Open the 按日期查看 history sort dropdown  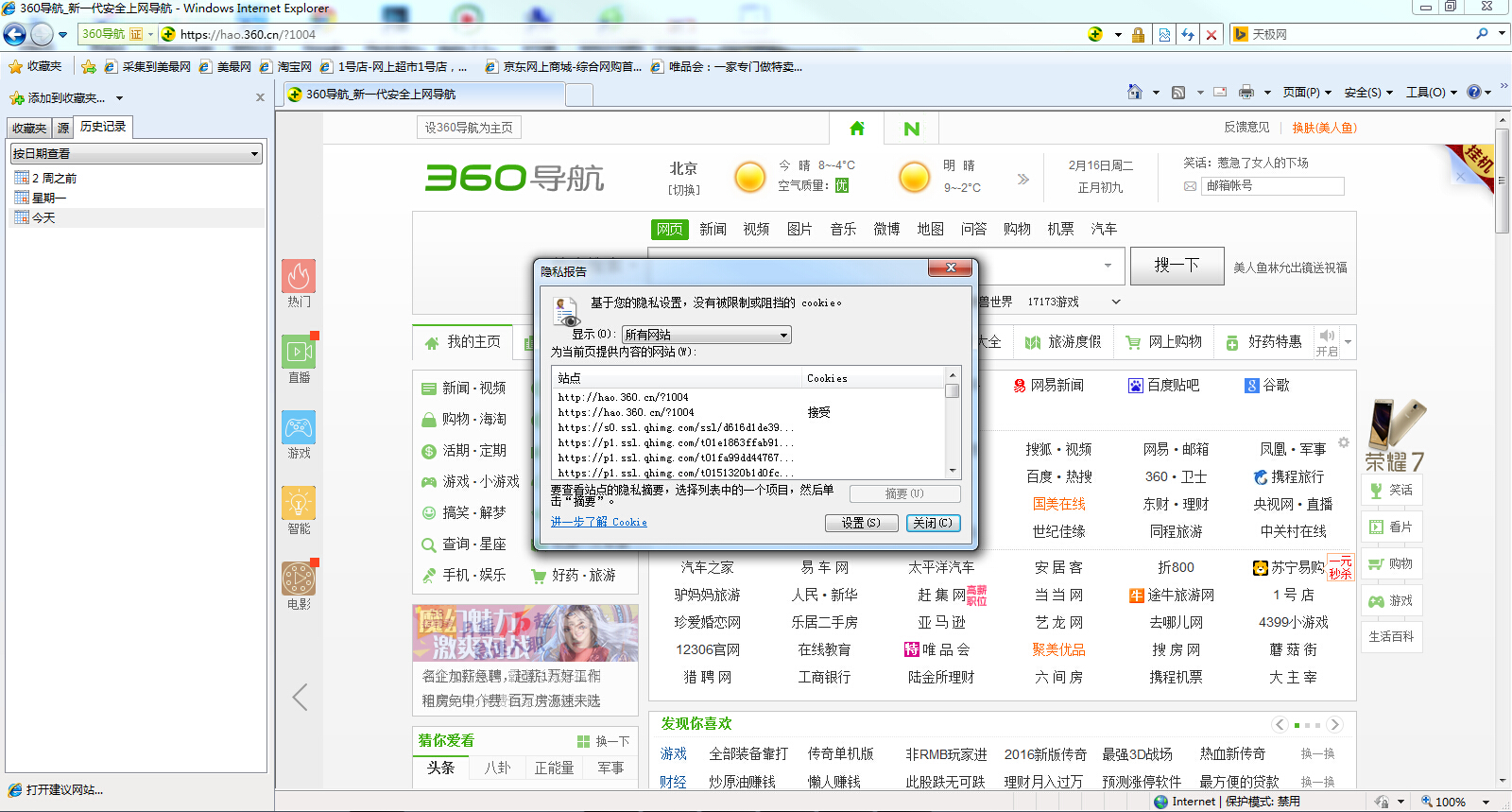coord(136,154)
